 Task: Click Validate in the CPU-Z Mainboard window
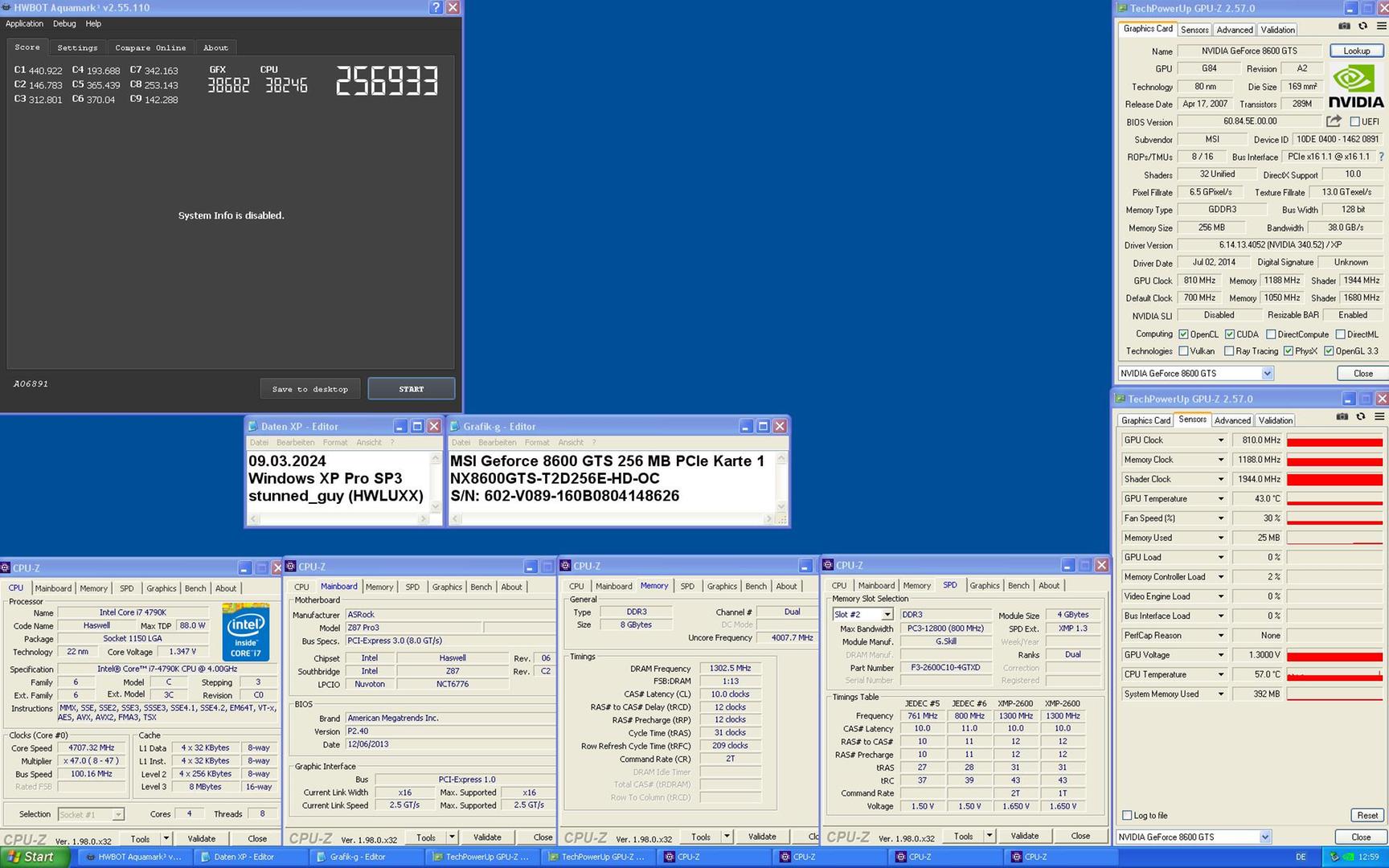click(x=487, y=837)
